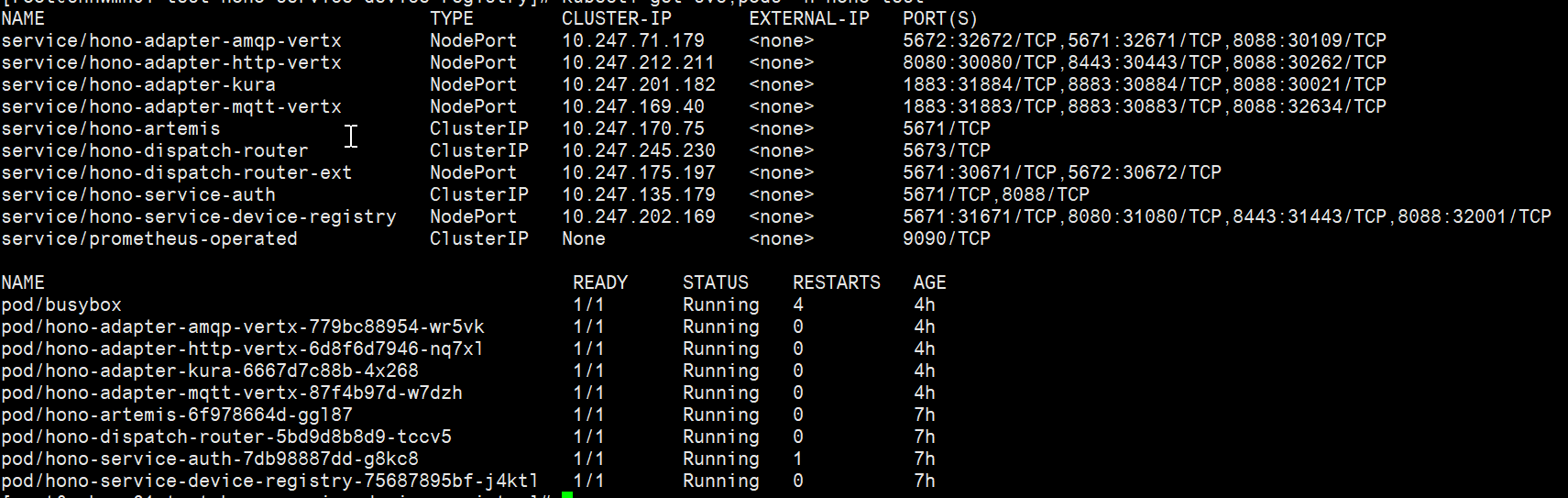Click cluster IP 10.247.202.169
This screenshot has width=1568, height=498.
tap(639, 217)
